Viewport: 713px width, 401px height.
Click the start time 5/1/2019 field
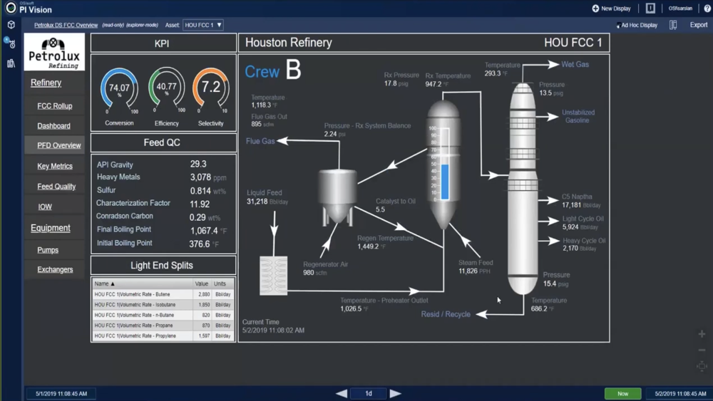coord(61,394)
